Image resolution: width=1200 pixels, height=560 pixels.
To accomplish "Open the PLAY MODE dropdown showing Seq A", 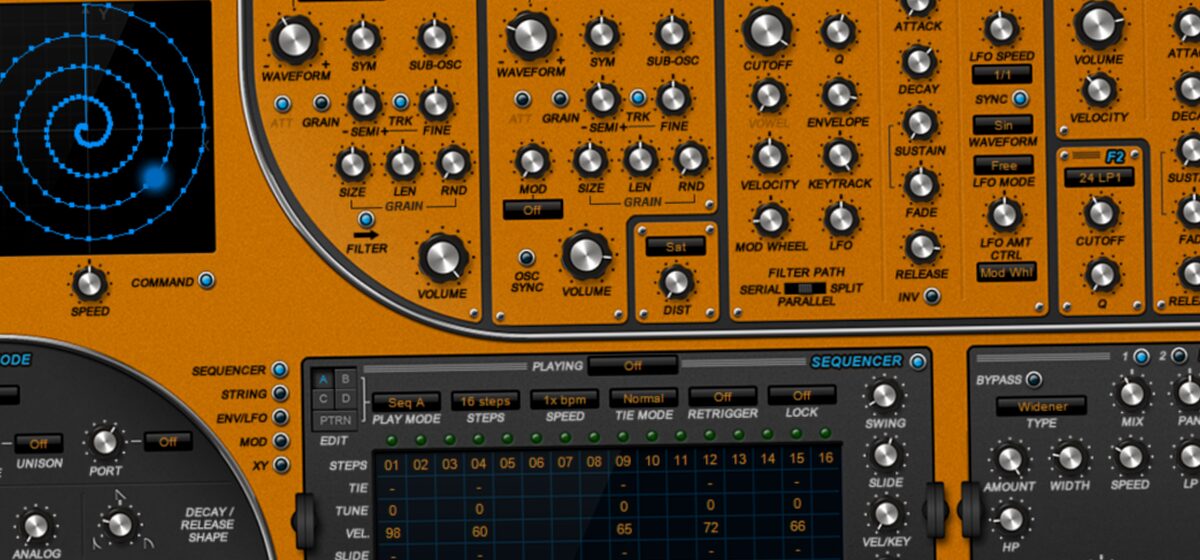I will coord(407,401).
